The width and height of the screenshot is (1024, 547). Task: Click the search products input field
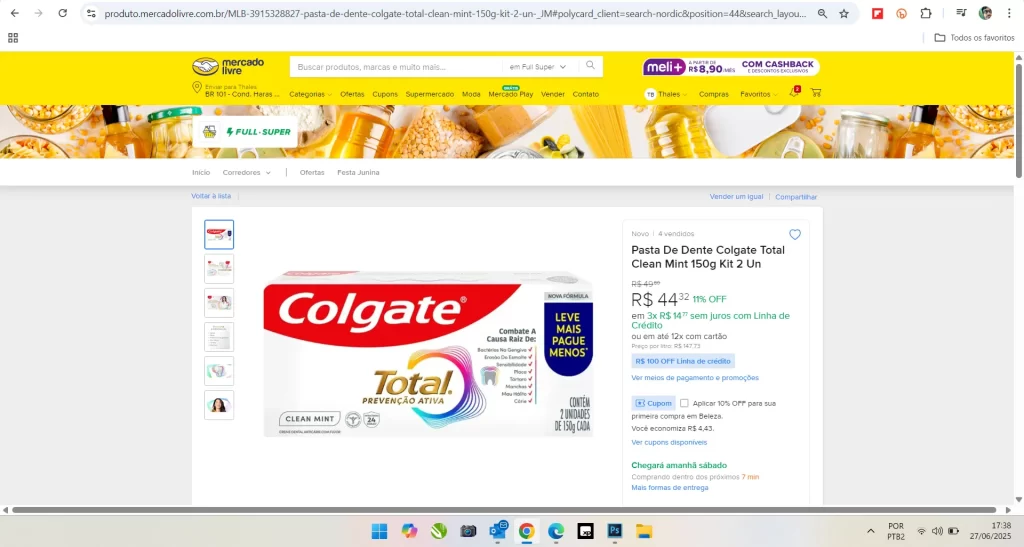tap(396, 67)
